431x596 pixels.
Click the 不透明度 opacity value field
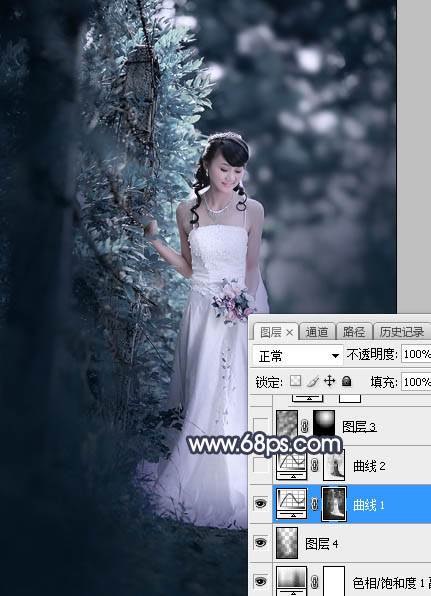click(416, 355)
